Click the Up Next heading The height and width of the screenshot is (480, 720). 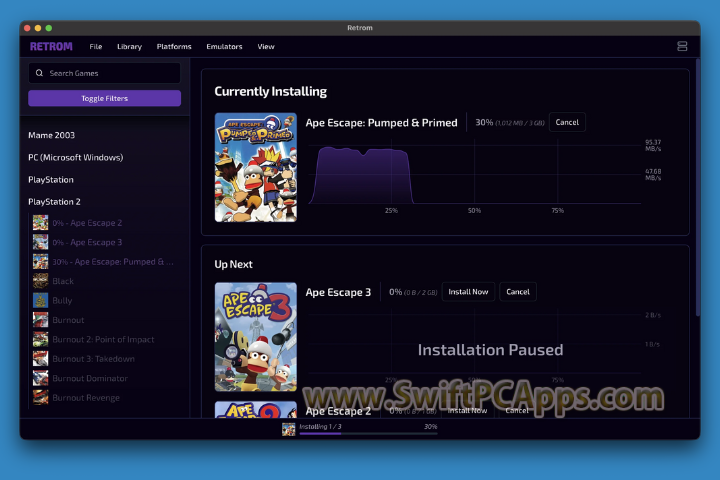(233, 264)
